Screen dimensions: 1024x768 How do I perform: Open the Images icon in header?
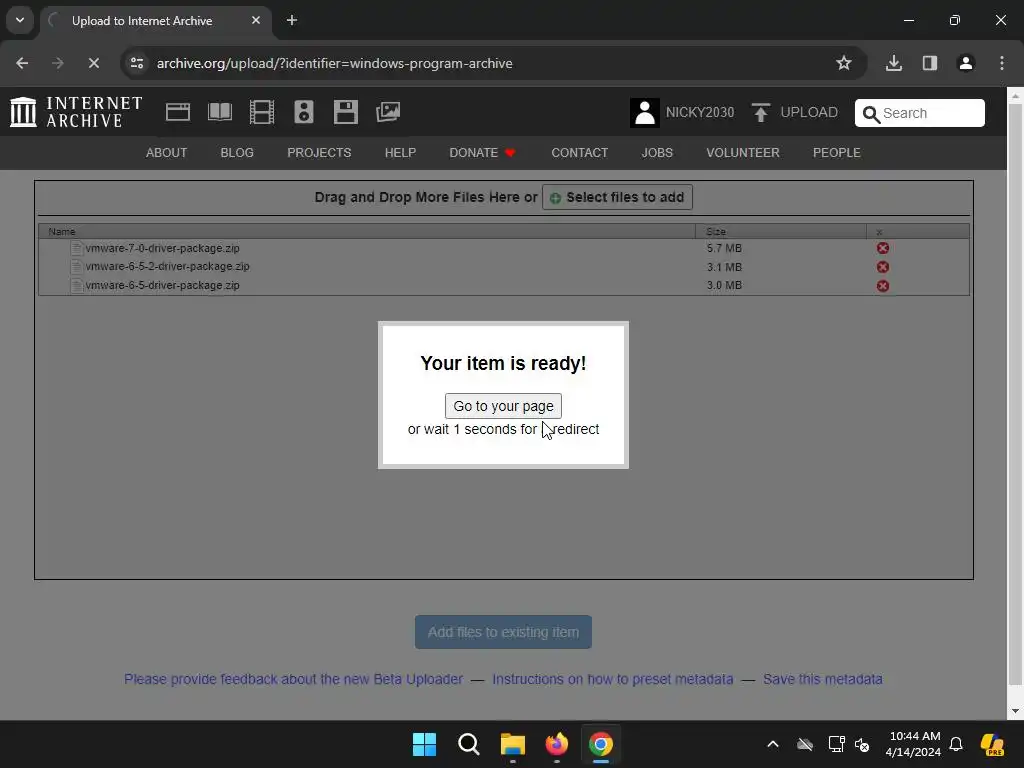(x=388, y=112)
